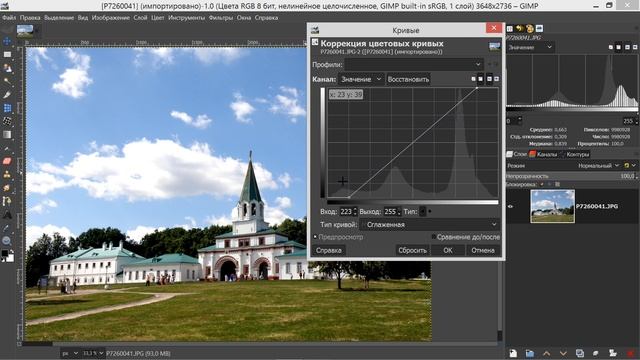Select the blue grid Unified Transform tool

tap(7, 108)
